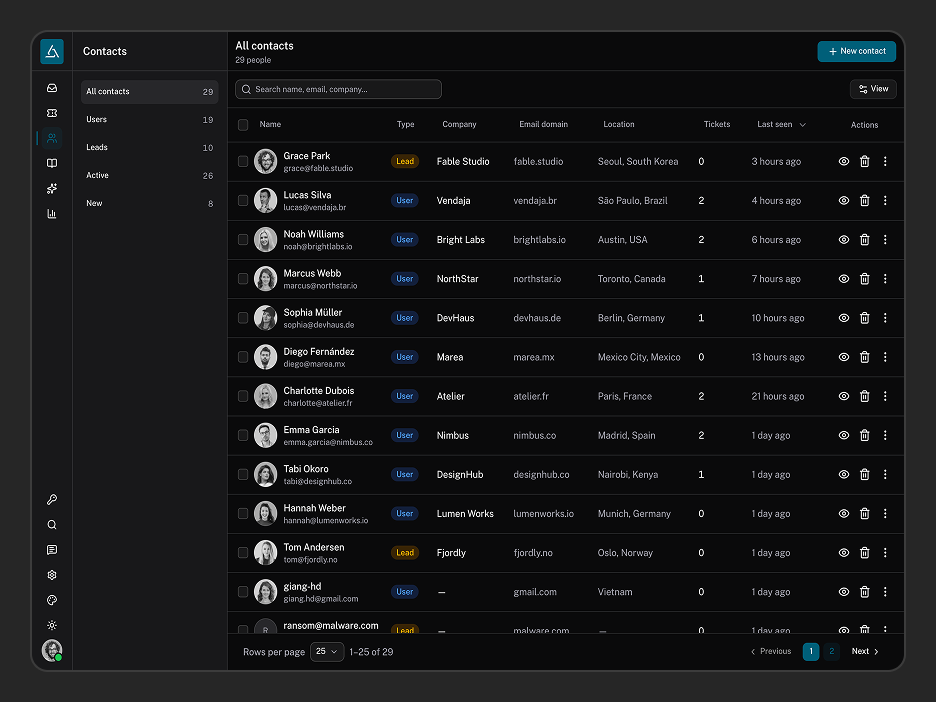
Task: Open the View options button
Action: [873, 89]
